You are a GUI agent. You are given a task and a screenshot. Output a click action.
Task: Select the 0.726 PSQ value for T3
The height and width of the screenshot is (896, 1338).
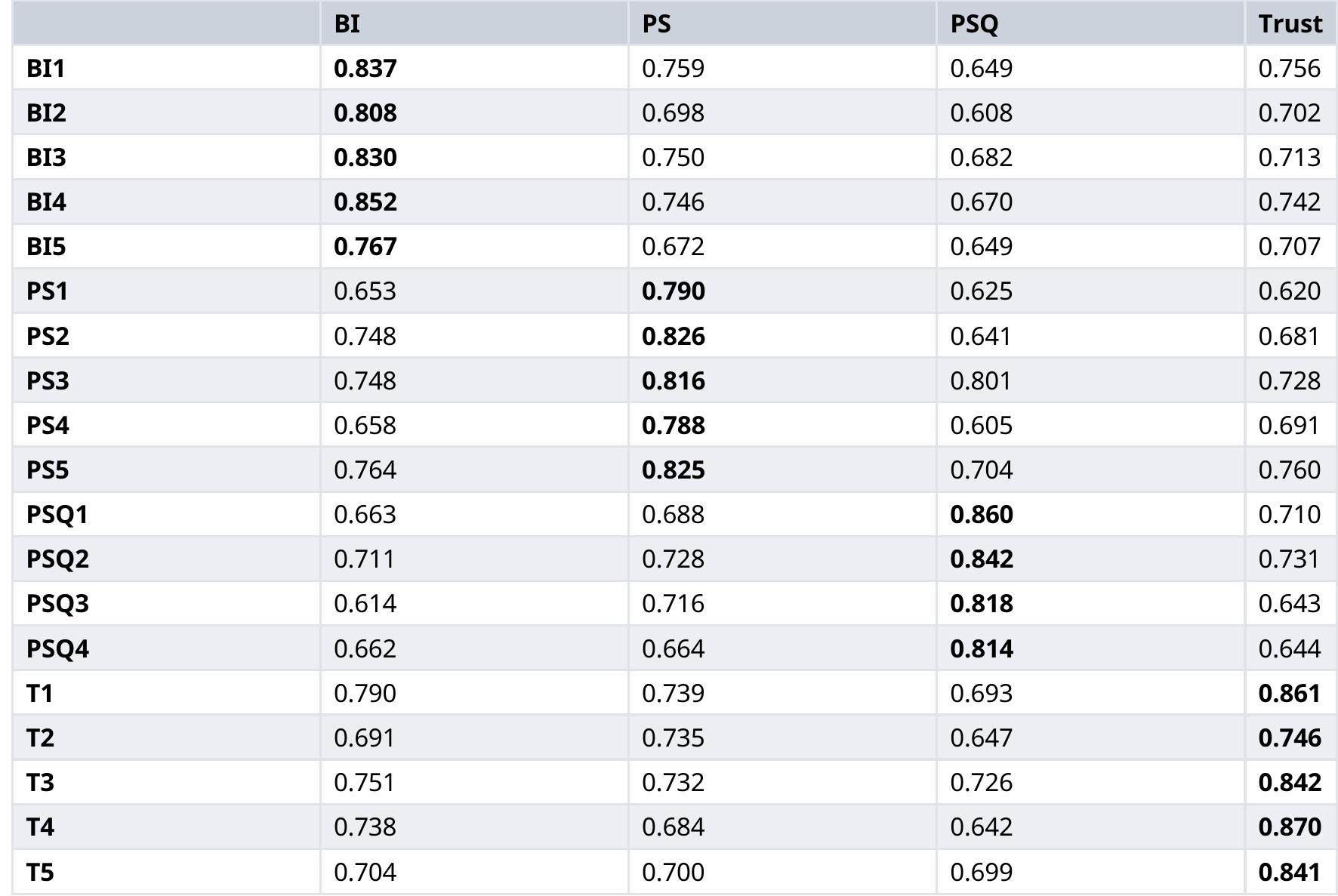(981, 783)
